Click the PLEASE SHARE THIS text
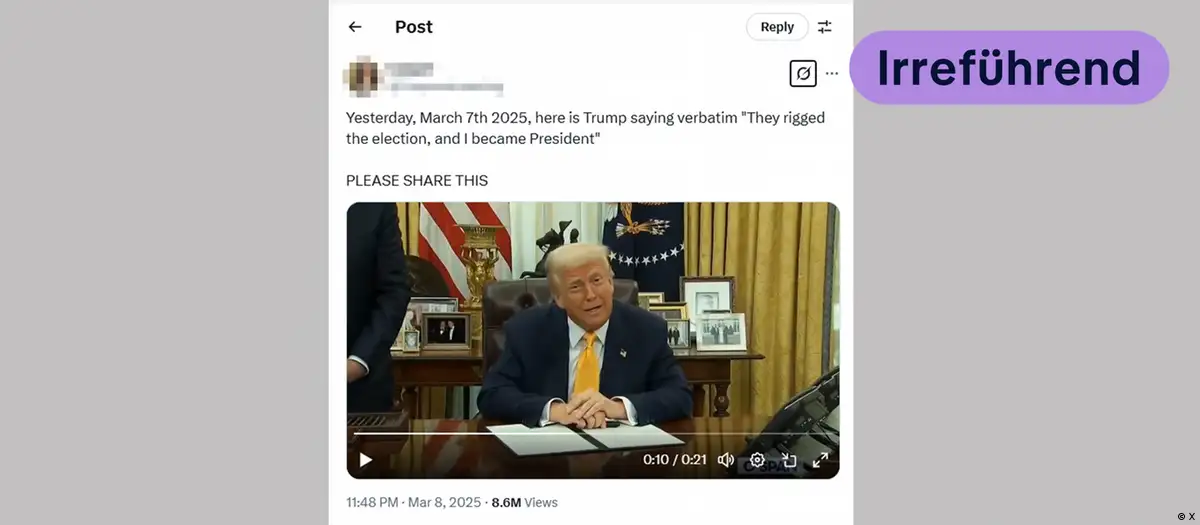 click(x=417, y=180)
